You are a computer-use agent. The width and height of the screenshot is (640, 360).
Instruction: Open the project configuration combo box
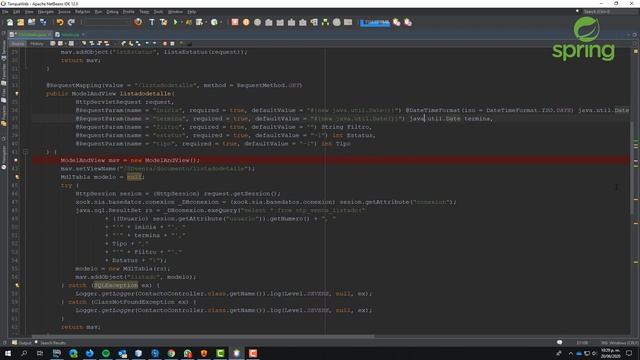(107, 22)
